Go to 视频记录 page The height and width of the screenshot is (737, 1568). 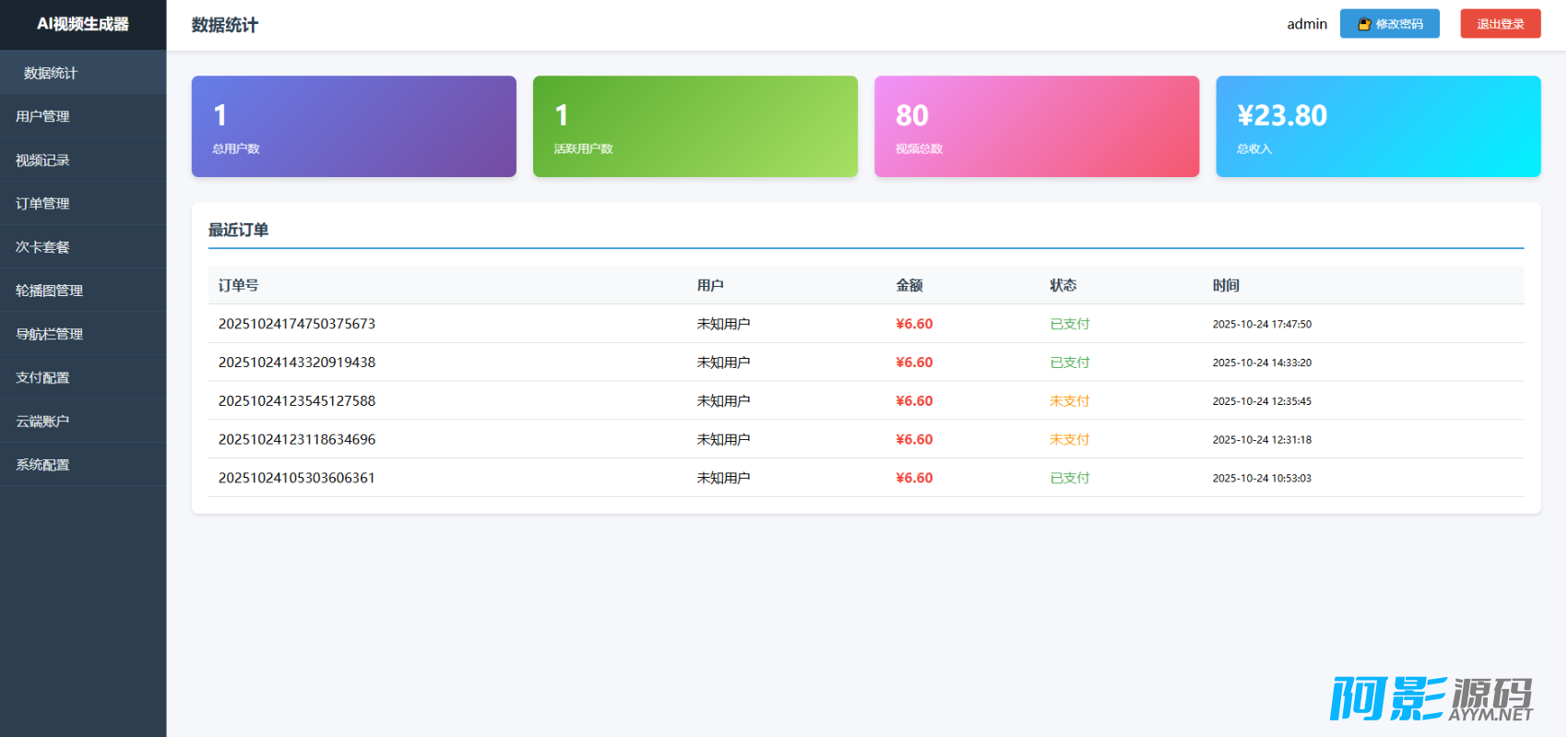click(42, 160)
